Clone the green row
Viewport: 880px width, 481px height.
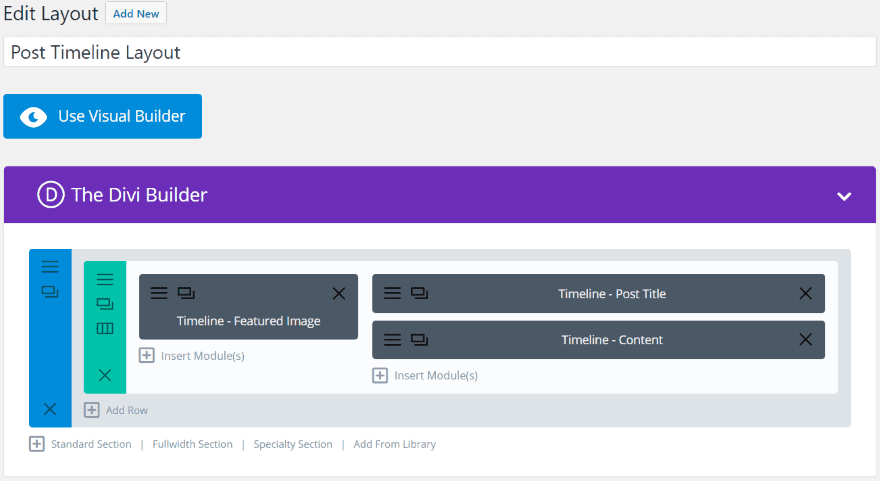[x=105, y=304]
